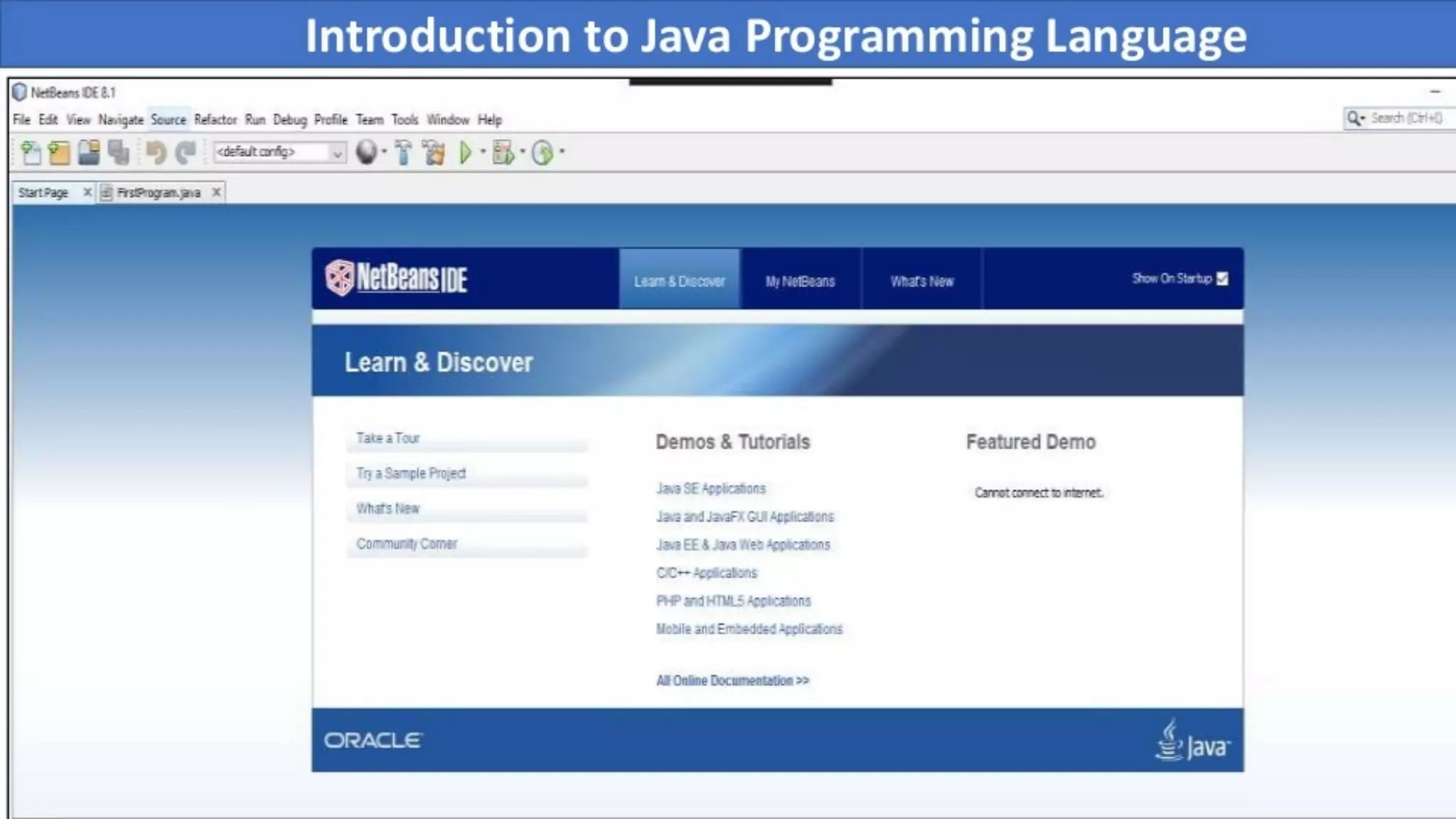1456x819 pixels.
Task: Click the Open Project icon
Action: point(89,152)
